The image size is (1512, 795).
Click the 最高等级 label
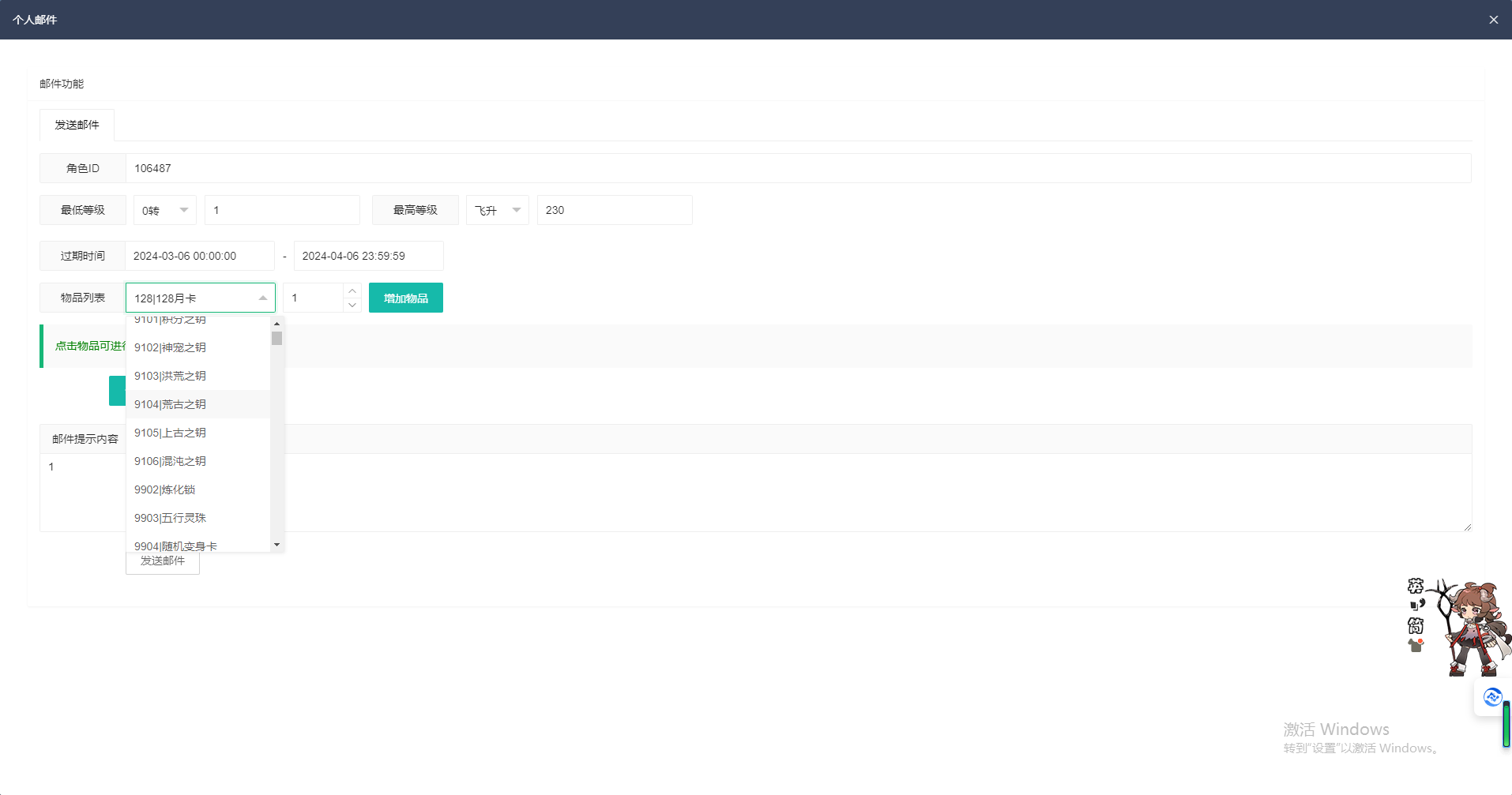pyautogui.click(x=416, y=210)
